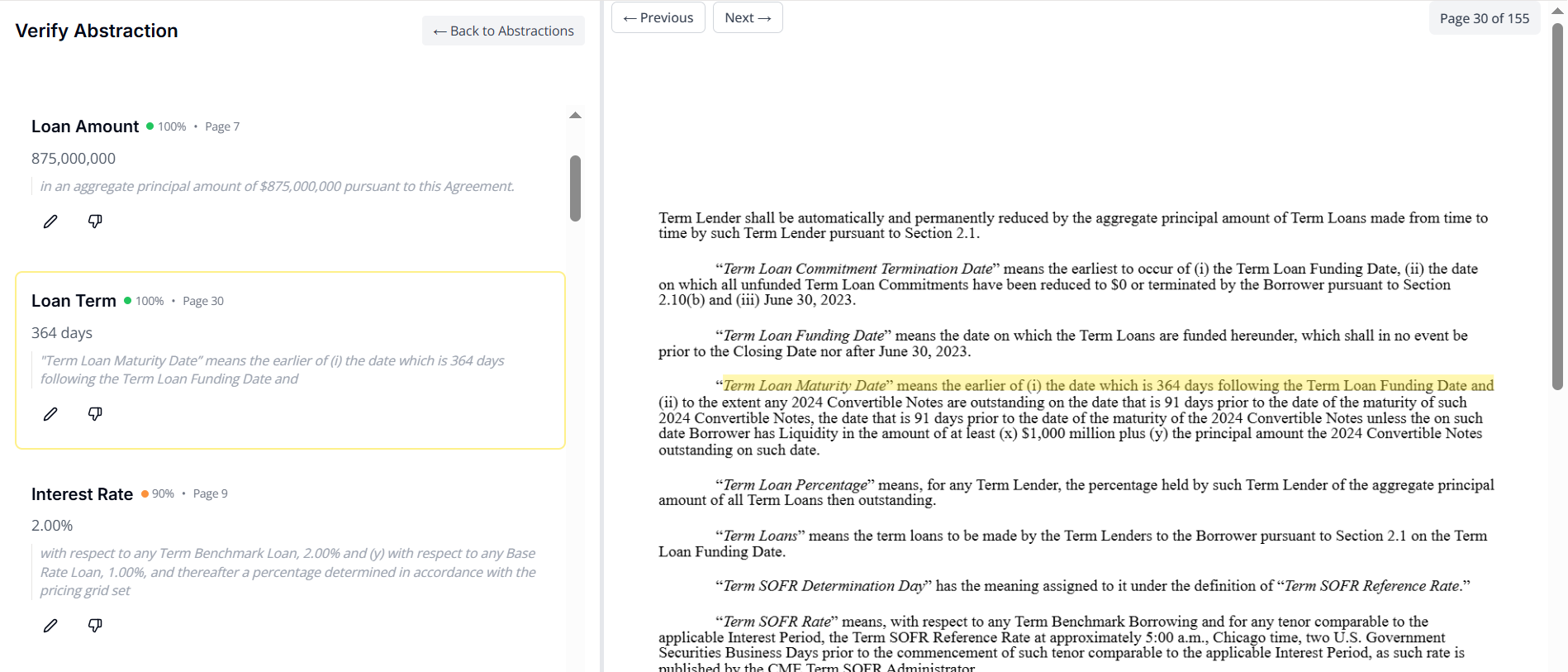Select the Loan Term abstraction card
This screenshot has width=1568, height=672.
(290, 360)
